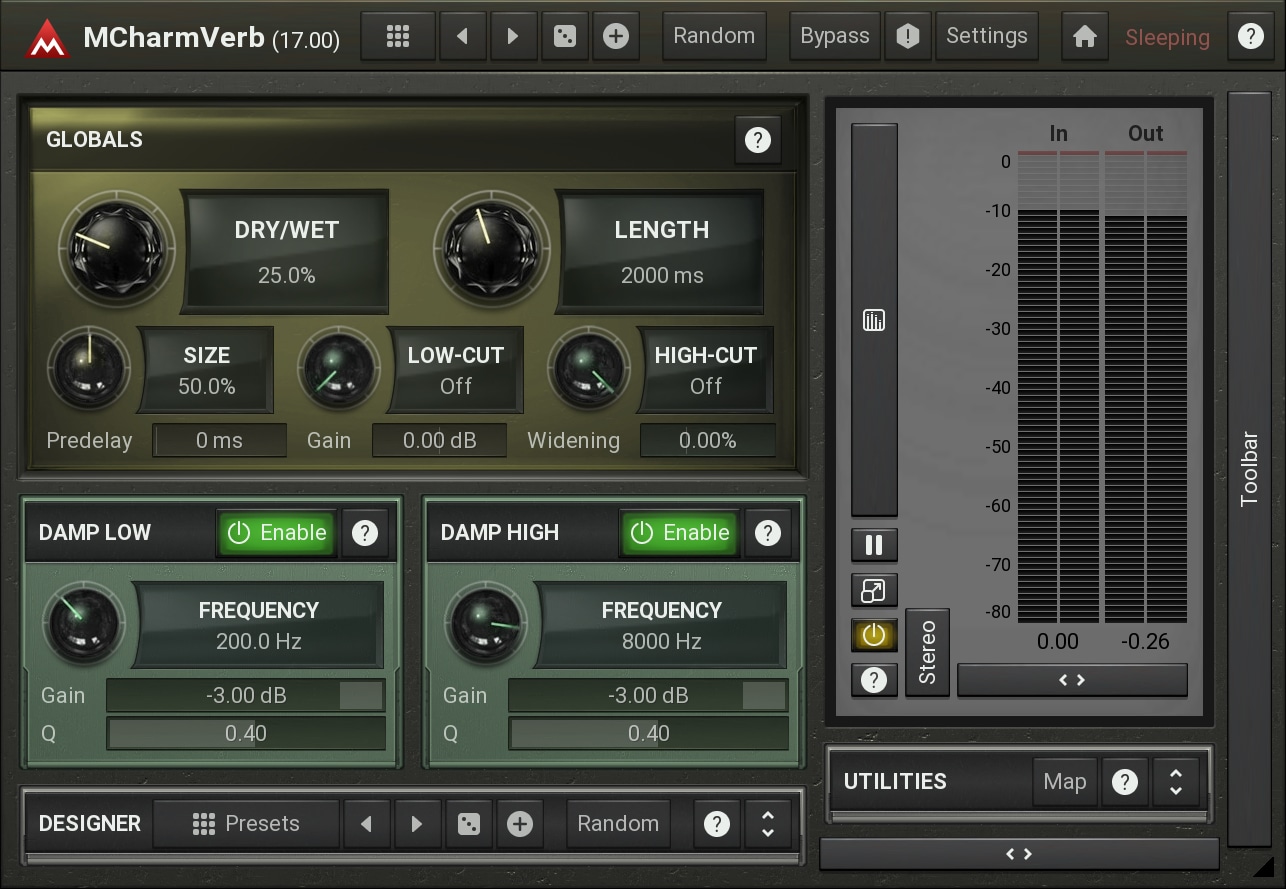Toggle the yellow meter power button
This screenshot has height=889, width=1286.
(x=874, y=635)
